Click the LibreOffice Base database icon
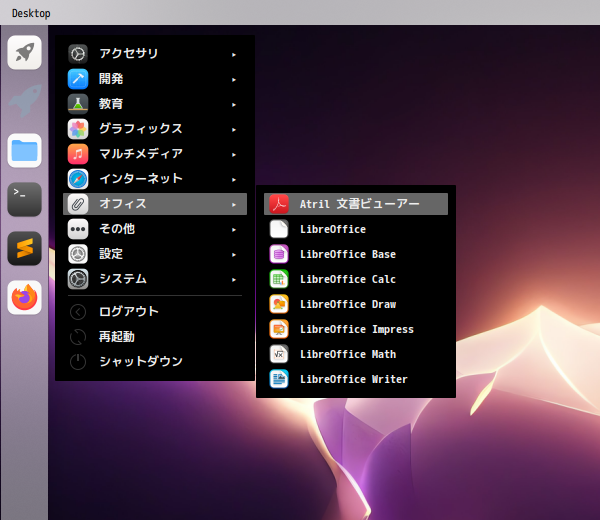Viewport: 600px width, 520px height. tap(279, 254)
